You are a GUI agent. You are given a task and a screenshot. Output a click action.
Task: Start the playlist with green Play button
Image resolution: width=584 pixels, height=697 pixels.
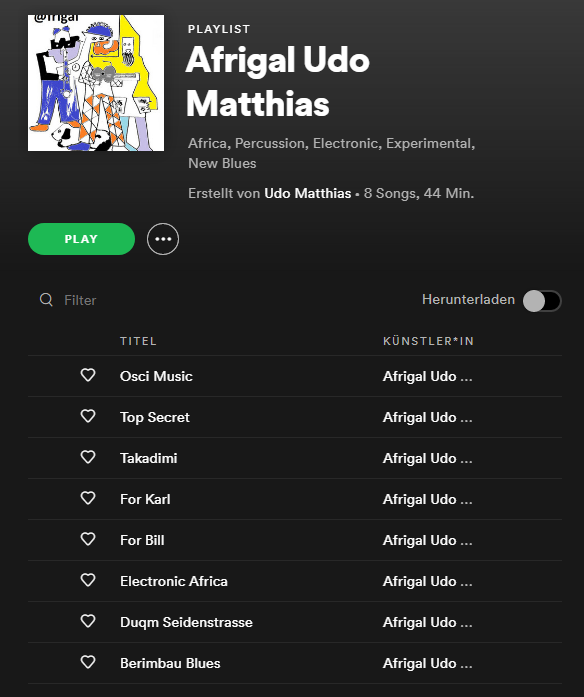pos(81,239)
